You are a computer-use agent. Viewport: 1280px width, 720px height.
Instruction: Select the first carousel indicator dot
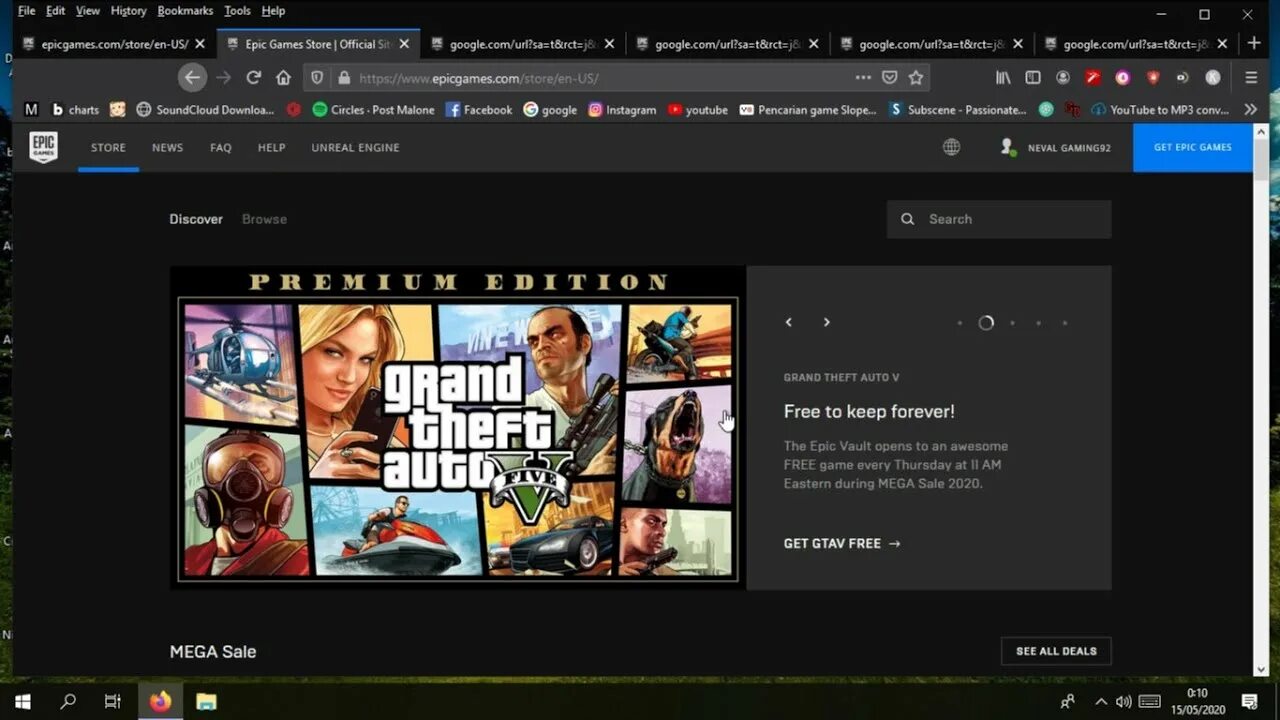tap(960, 323)
